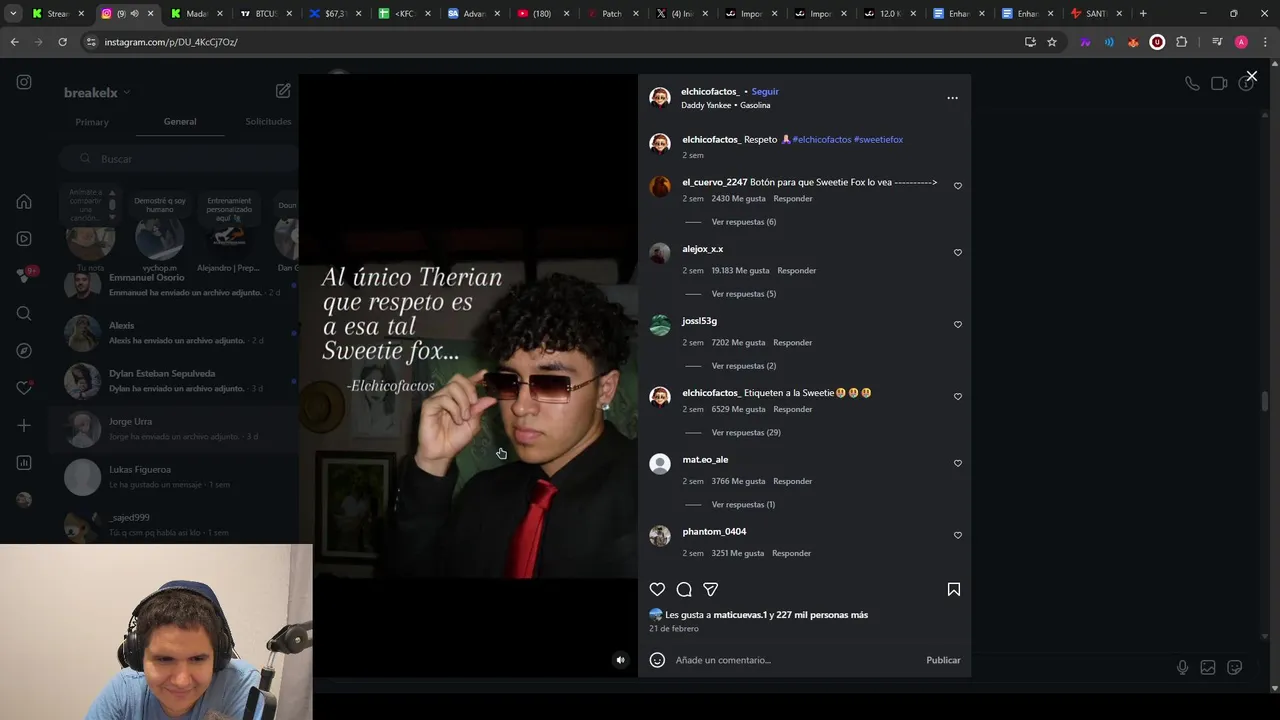
Task: Expand 'Ver respuestas (2)' replies
Action: pos(743,366)
